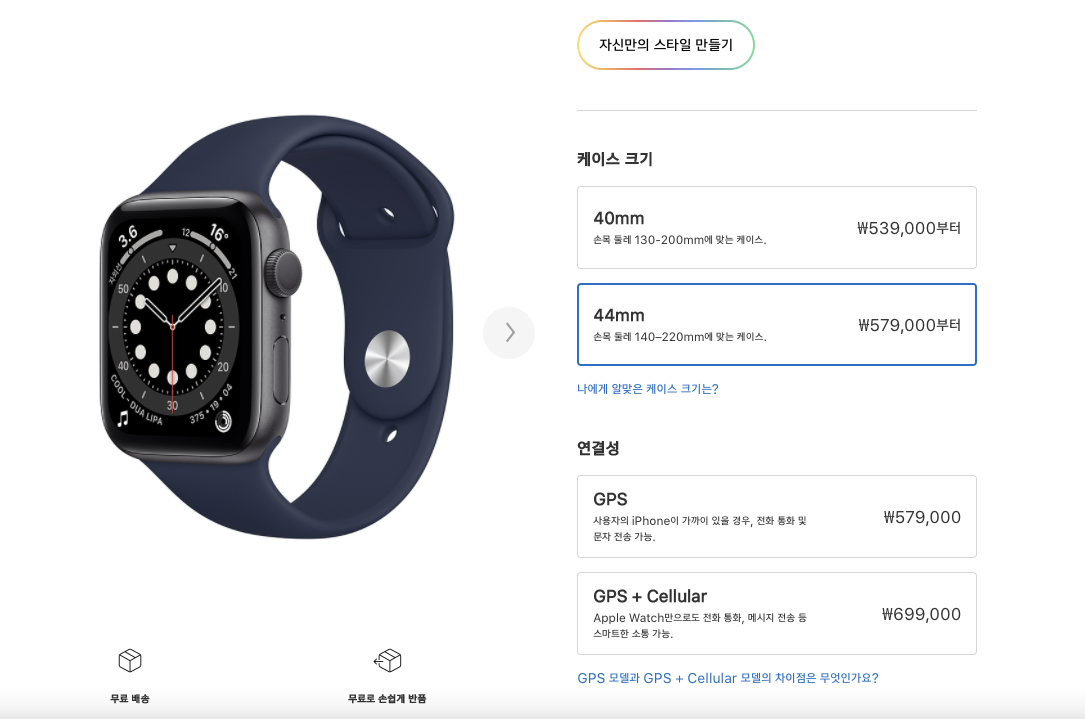Click the silver pin on the watch band

tap(388, 358)
